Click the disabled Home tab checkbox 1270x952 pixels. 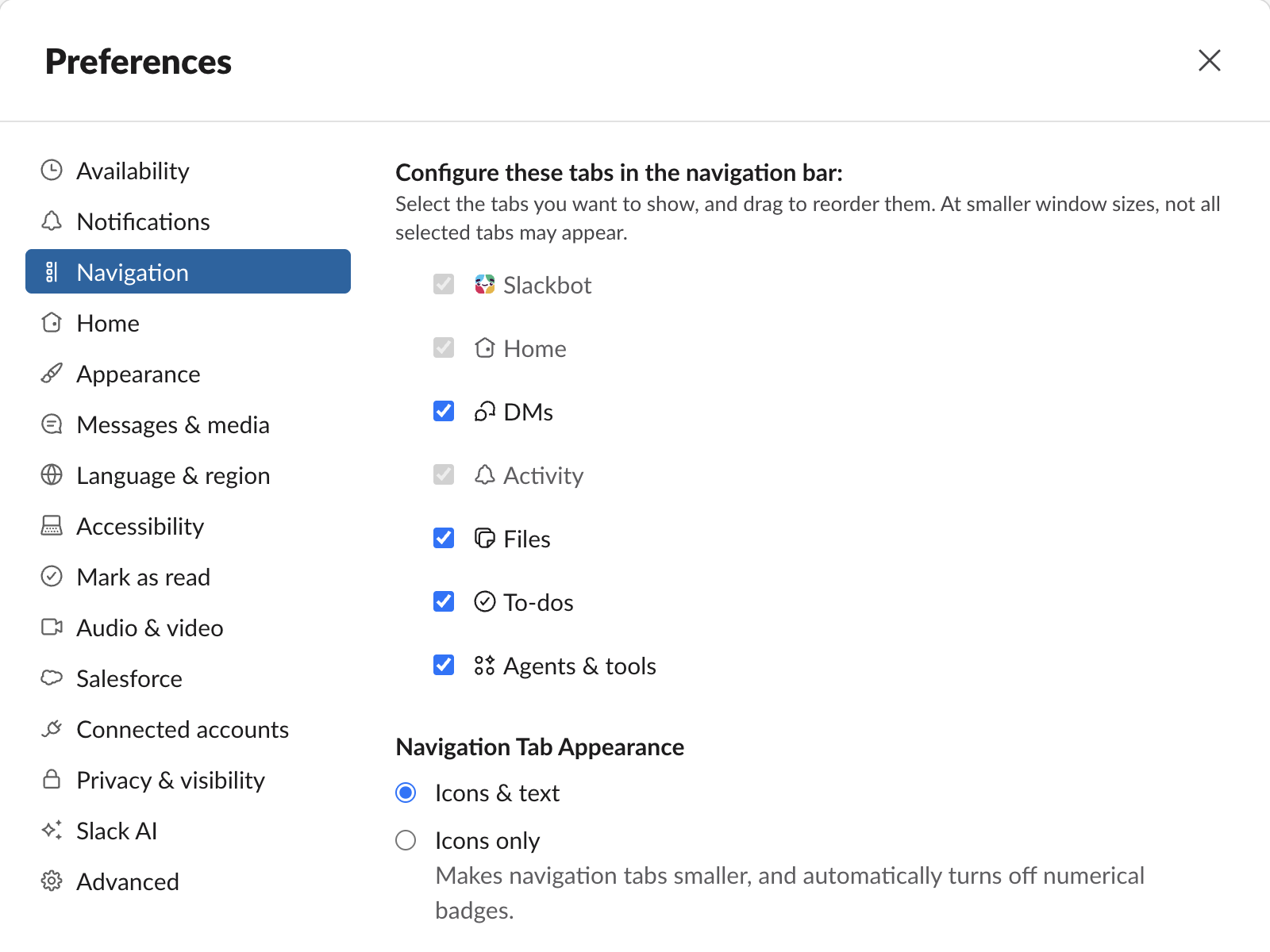pyautogui.click(x=444, y=347)
